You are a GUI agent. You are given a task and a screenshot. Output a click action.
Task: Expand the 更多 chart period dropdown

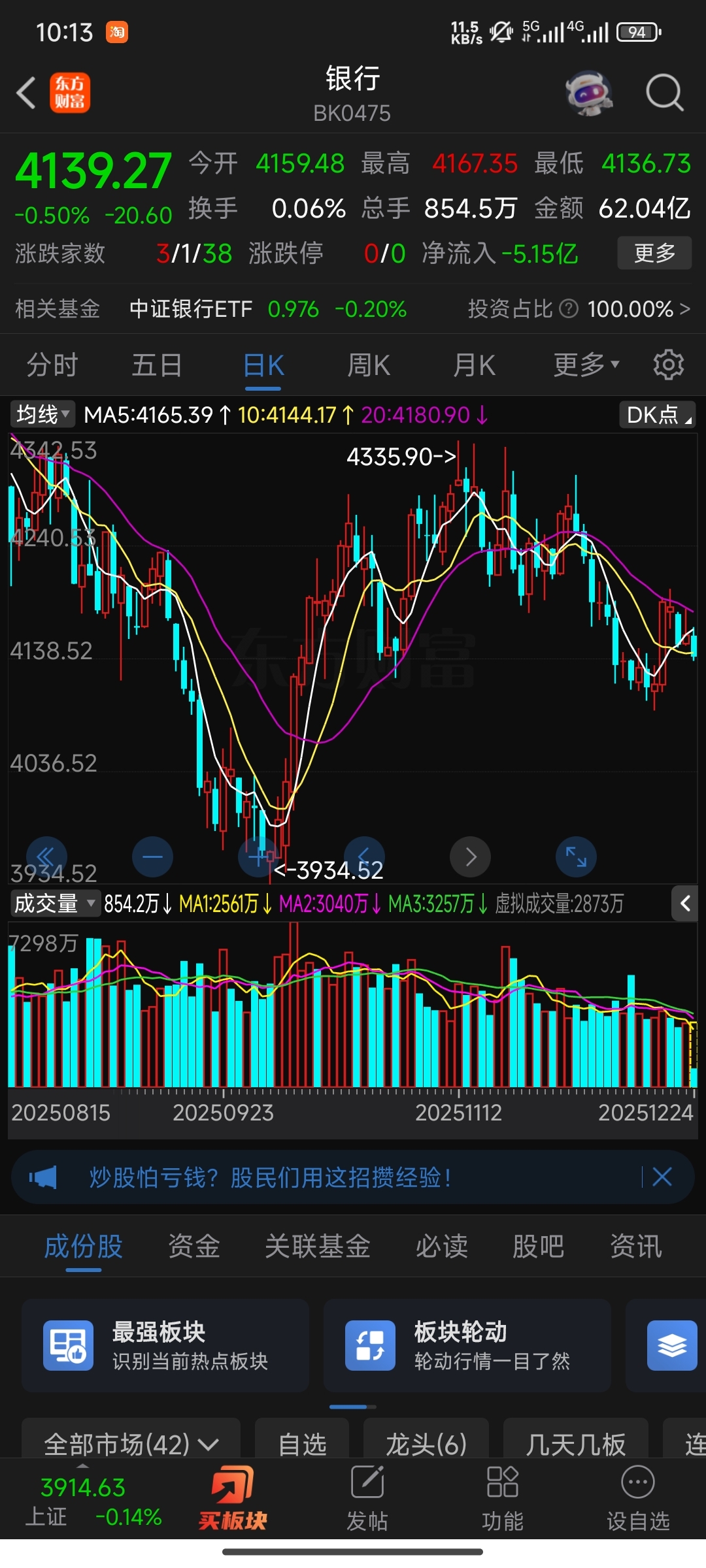(x=586, y=365)
